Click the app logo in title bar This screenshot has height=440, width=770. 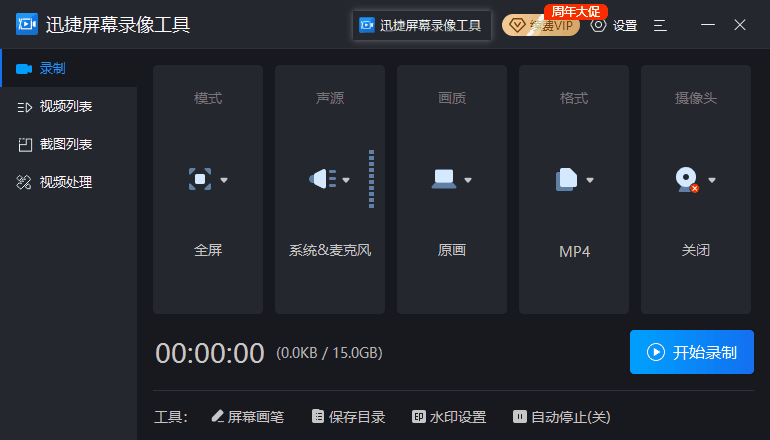pyautogui.click(x=27, y=24)
